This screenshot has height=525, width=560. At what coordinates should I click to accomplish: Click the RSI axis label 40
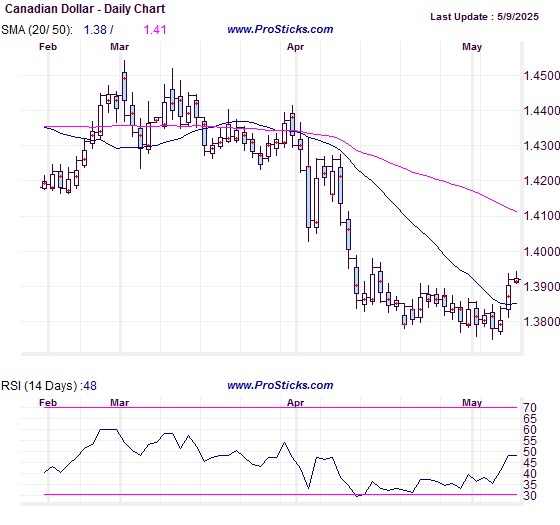(x=530, y=474)
